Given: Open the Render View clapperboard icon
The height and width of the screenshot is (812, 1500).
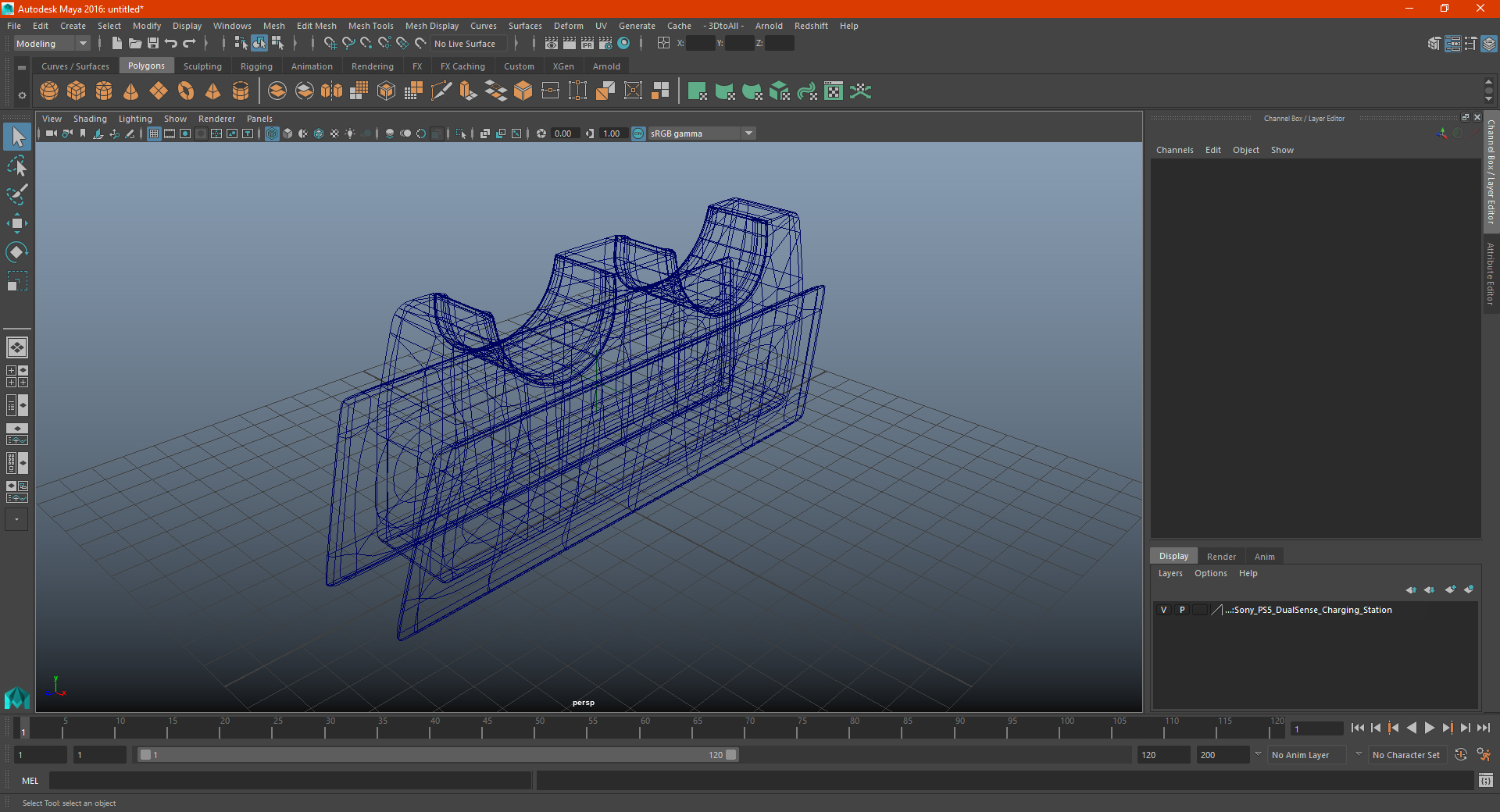Looking at the screenshot, I should pyautogui.click(x=552, y=44).
